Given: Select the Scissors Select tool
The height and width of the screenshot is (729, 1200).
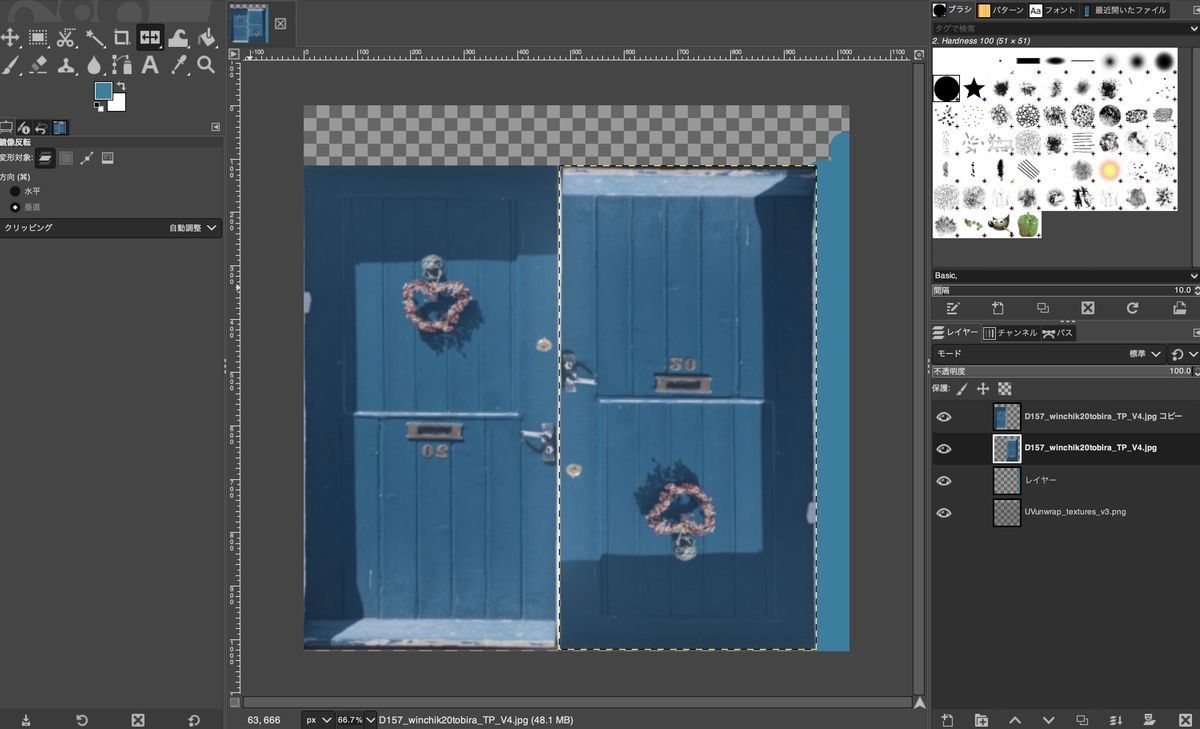Looking at the screenshot, I should (66, 38).
